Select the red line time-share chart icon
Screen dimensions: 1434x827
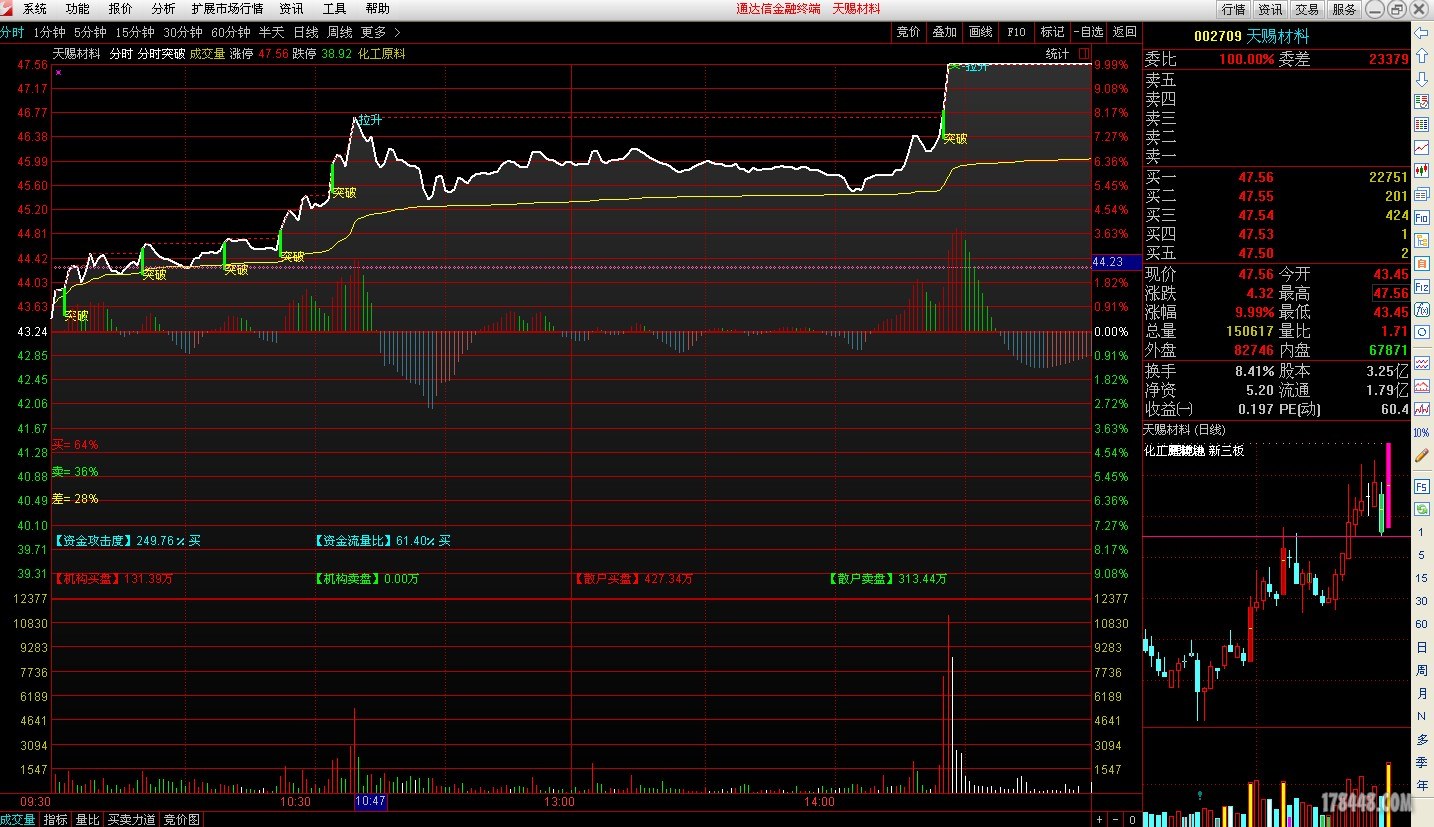[x=1421, y=148]
